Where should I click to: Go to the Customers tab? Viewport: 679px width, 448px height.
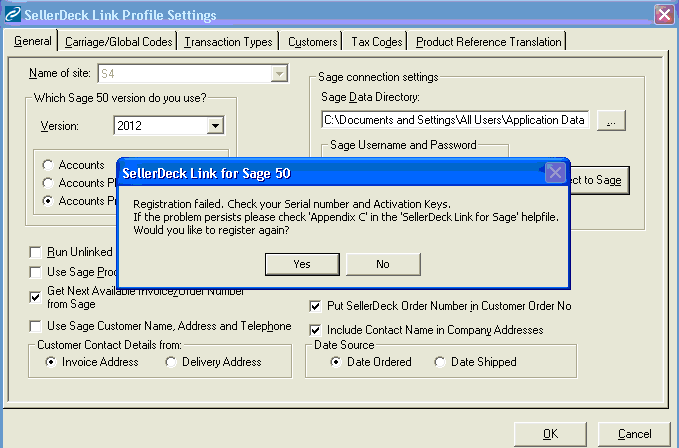(x=312, y=42)
